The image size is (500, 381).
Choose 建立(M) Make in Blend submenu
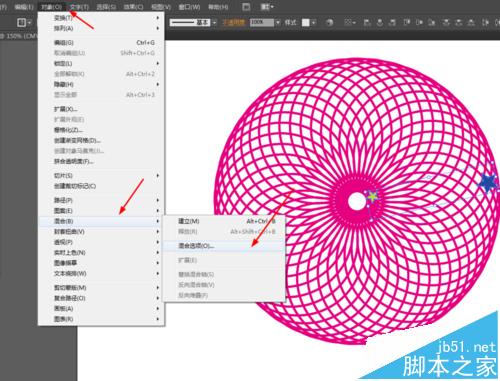click(x=224, y=221)
